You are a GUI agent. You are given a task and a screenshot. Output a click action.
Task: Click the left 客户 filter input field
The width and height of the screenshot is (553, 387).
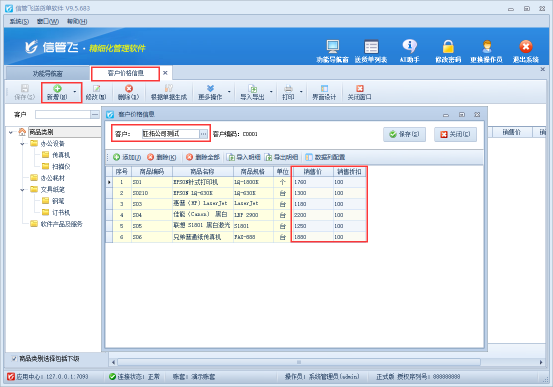63,115
